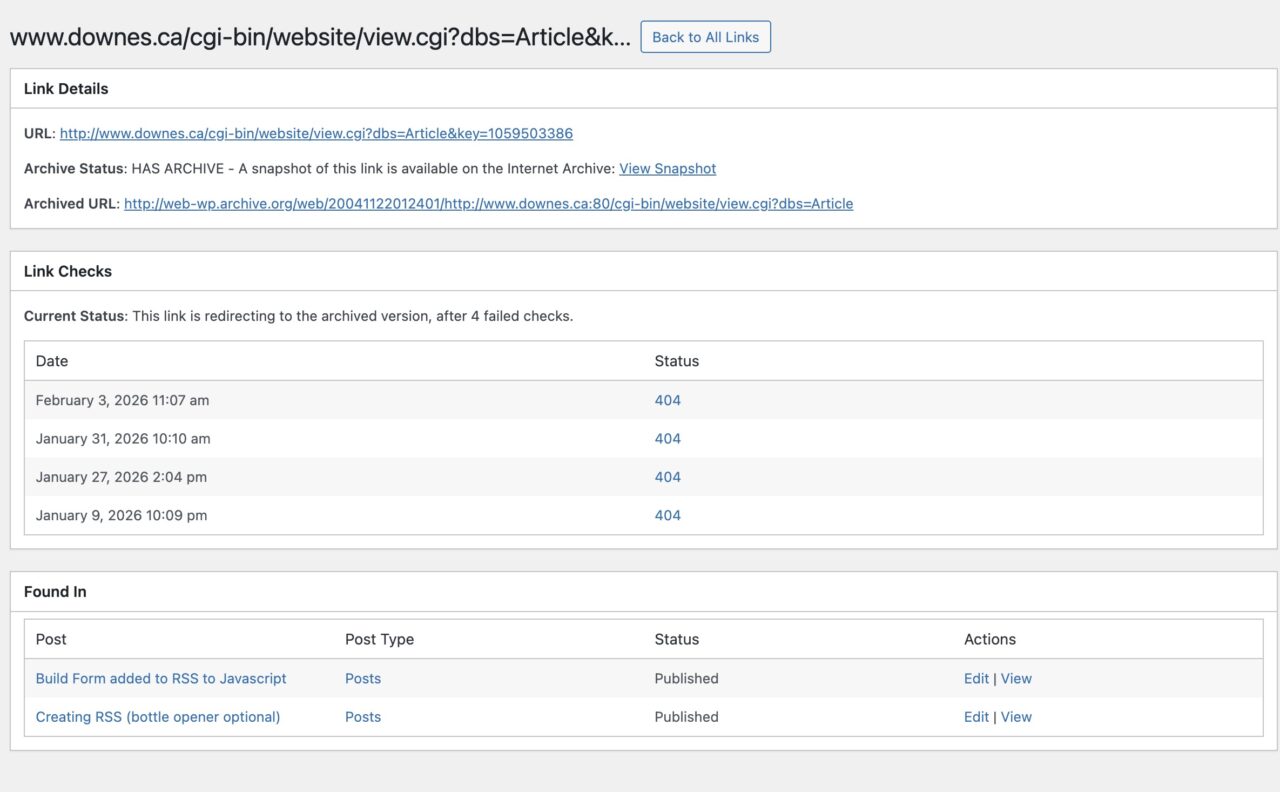
Task: Click the Link Checks panel heading
Action: pyautogui.click(x=68, y=271)
